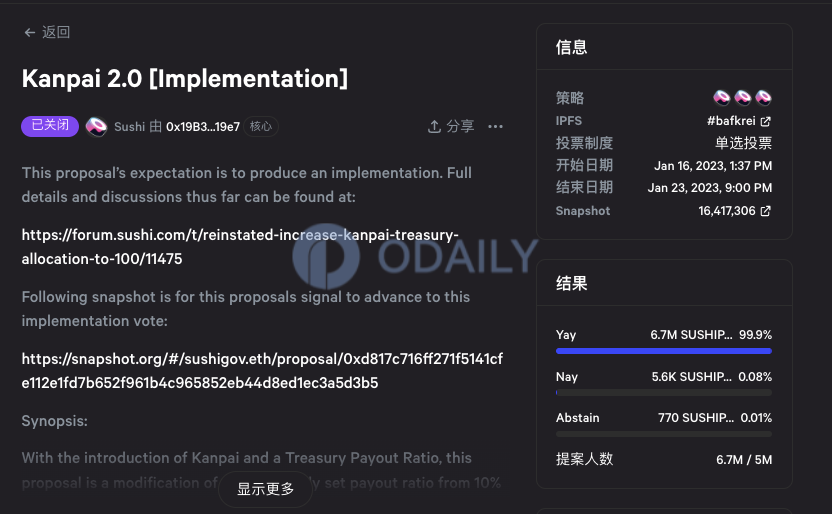The height and width of the screenshot is (514, 832).
Task: Open the 16,417,306 snapshot block link
Action: click(726, 211)
